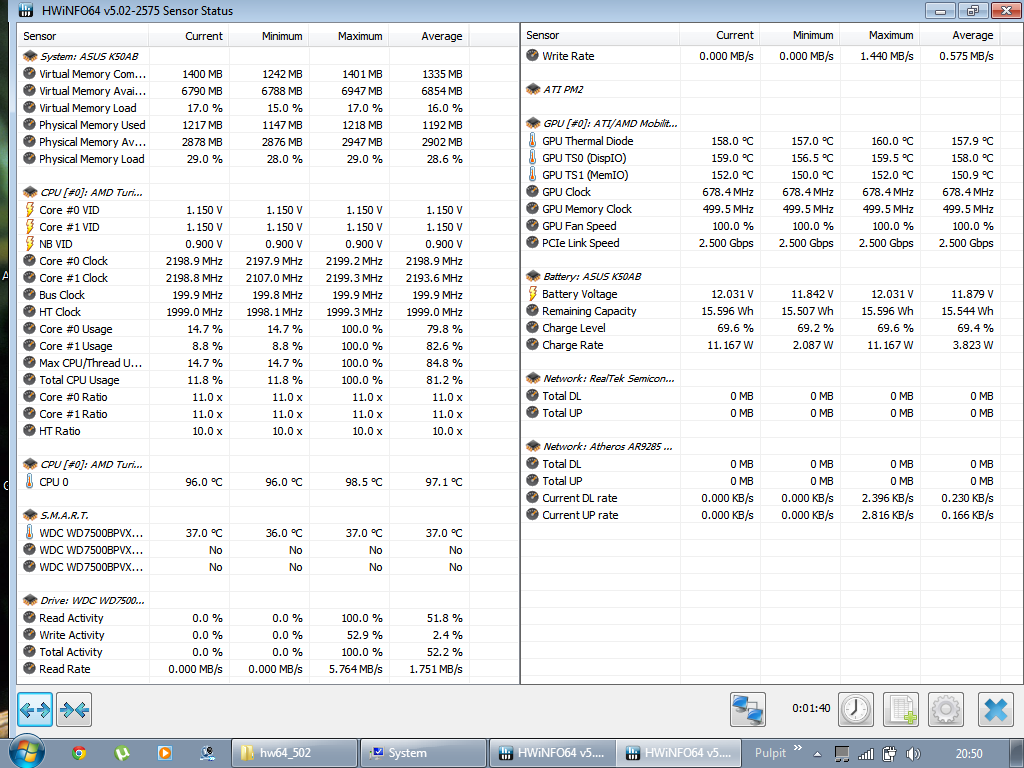
Task: Click the Current column header in left panel
Action: click(189, 37)
